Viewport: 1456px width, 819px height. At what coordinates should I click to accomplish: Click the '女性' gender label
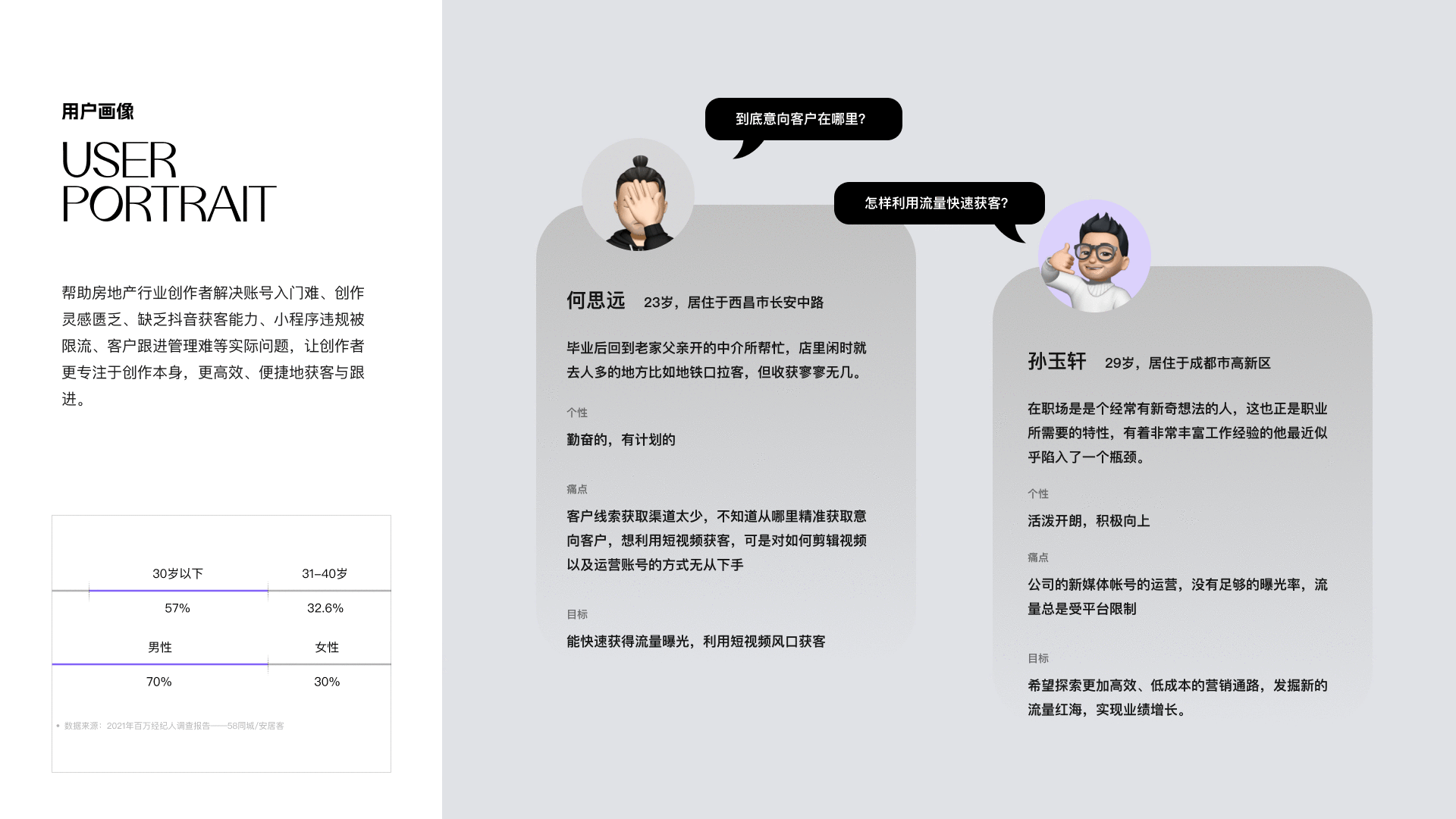click(x=327, y=648)
